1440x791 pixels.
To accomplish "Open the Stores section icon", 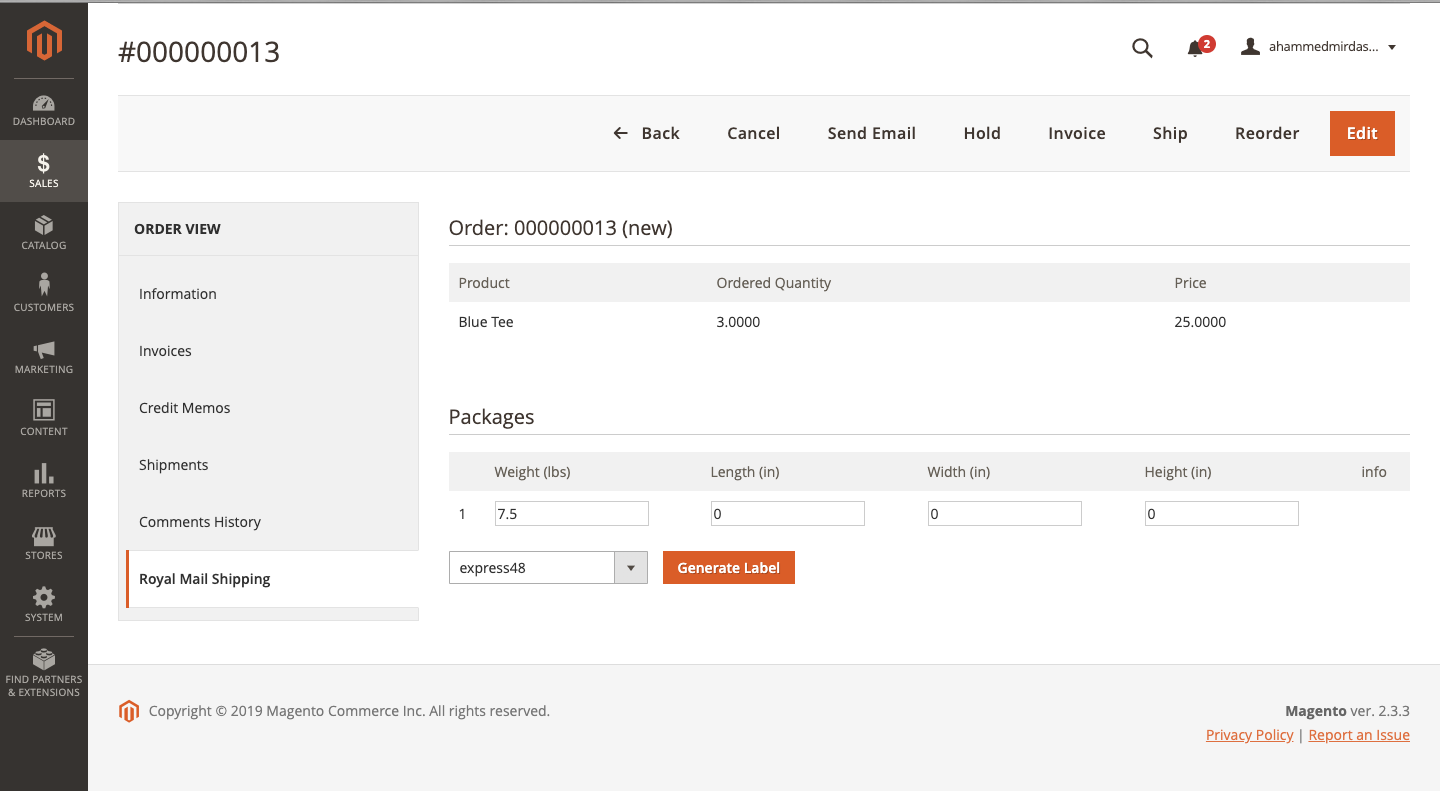I will click(44, 542).
